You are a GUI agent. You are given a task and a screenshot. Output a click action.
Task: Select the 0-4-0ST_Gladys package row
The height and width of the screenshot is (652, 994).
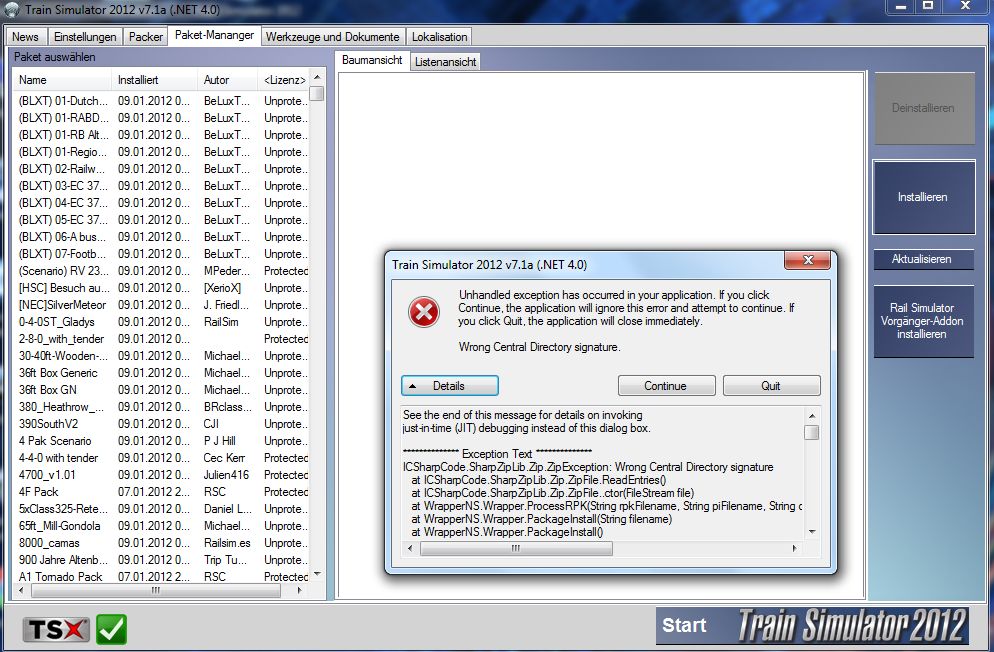pos(161,322)
